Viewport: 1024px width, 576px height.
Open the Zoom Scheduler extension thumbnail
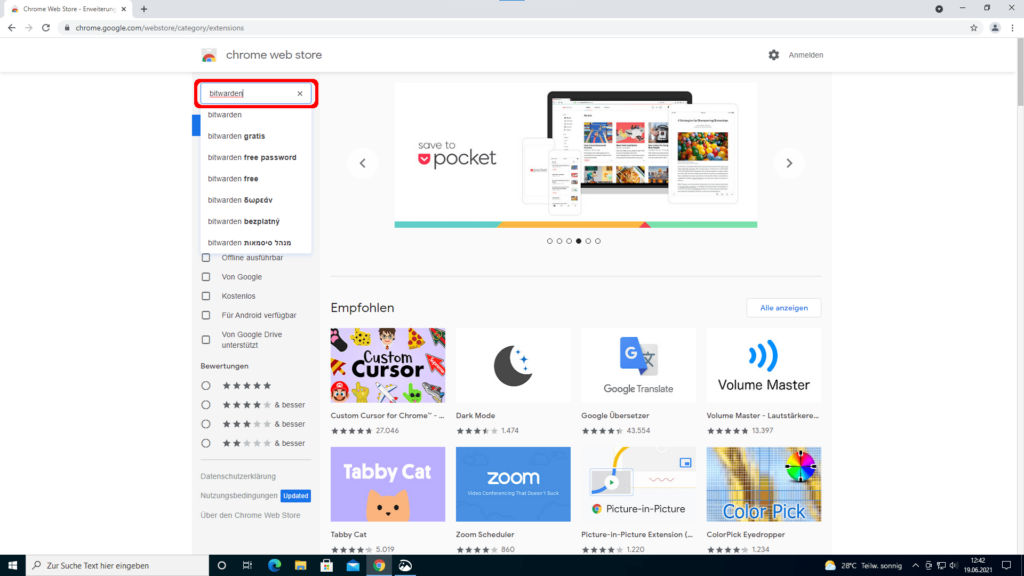513,484
